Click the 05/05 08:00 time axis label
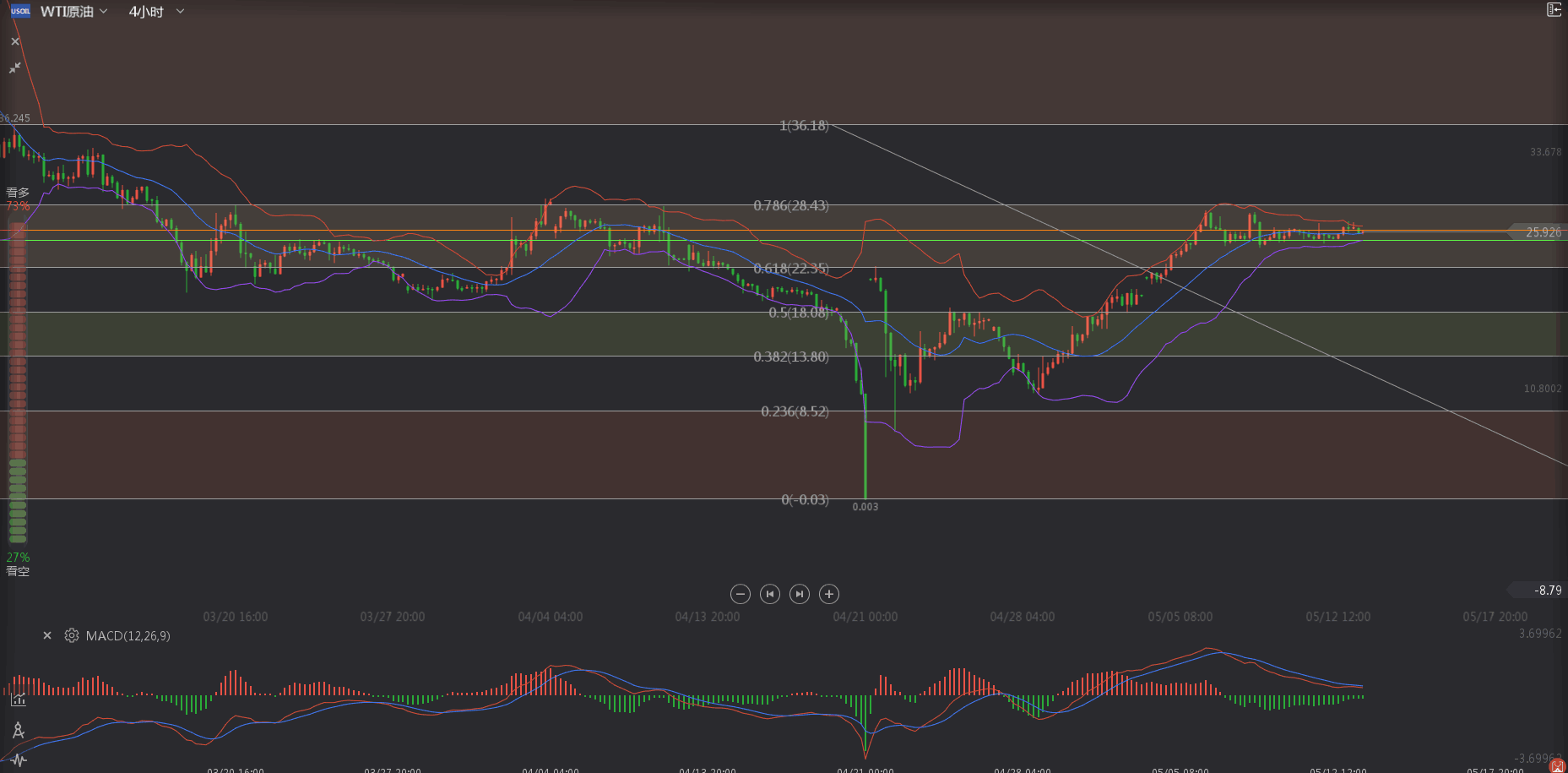This screenshot has height=773, width=1568. (1180, 617)
